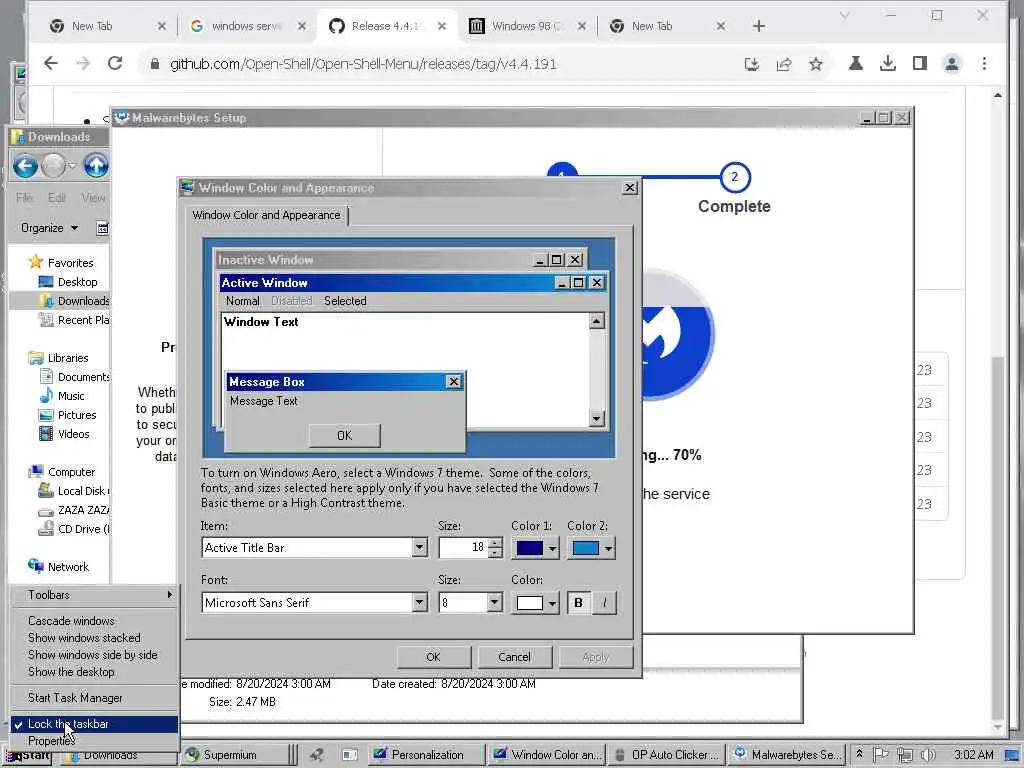This screenshot has height=768, width=1024.
Task: Switch to the Personalization taskbar button
Action: [427, 754]
